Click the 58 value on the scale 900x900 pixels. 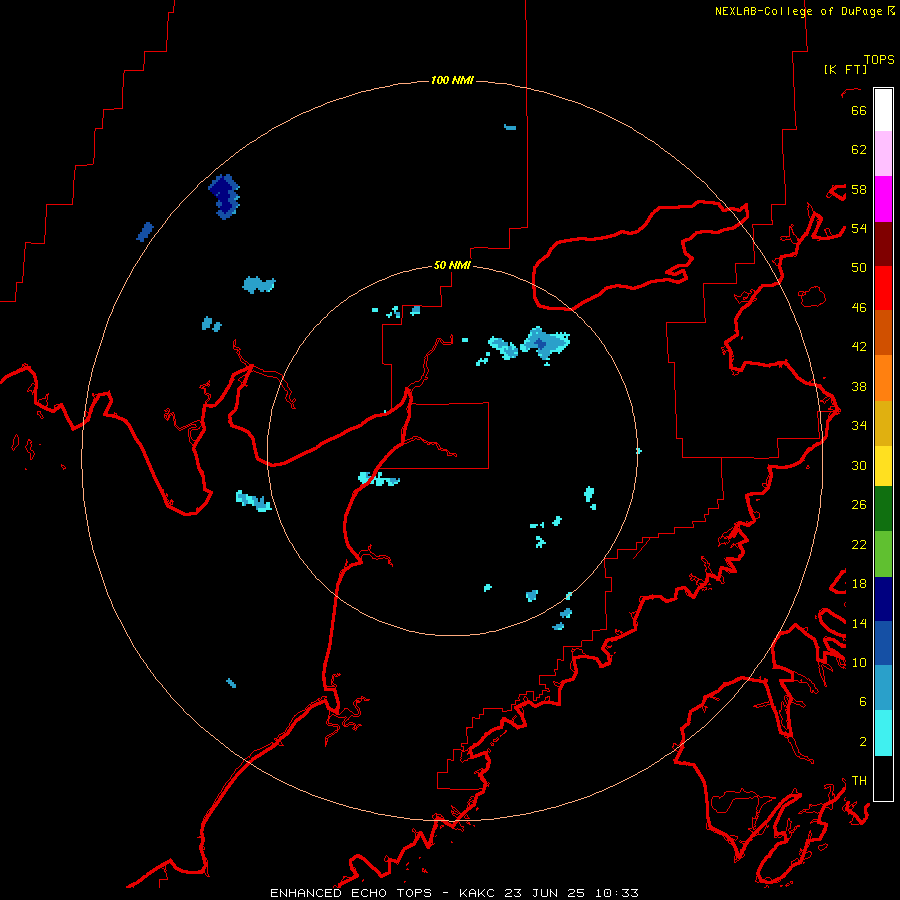tap(859, 189)
